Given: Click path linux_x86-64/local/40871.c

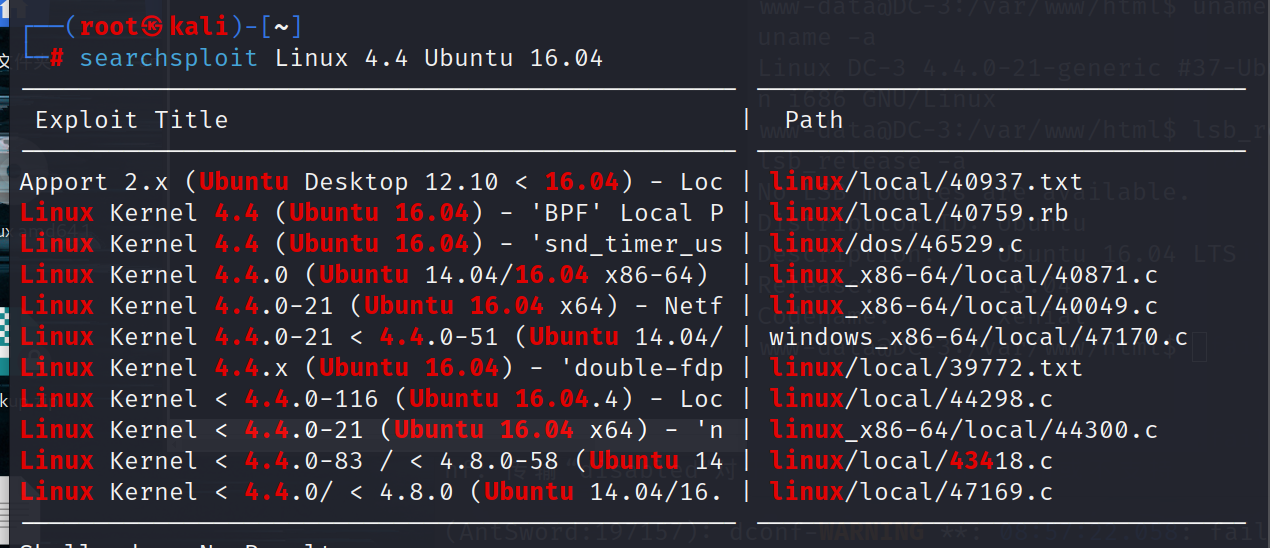Looking at the screenshot, I should (963, 275).
